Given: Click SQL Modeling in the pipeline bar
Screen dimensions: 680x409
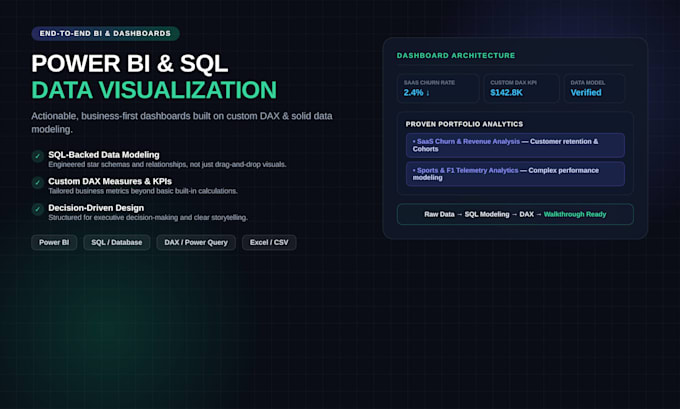Looking at the screenshot, I should click(x=487, y=214).
